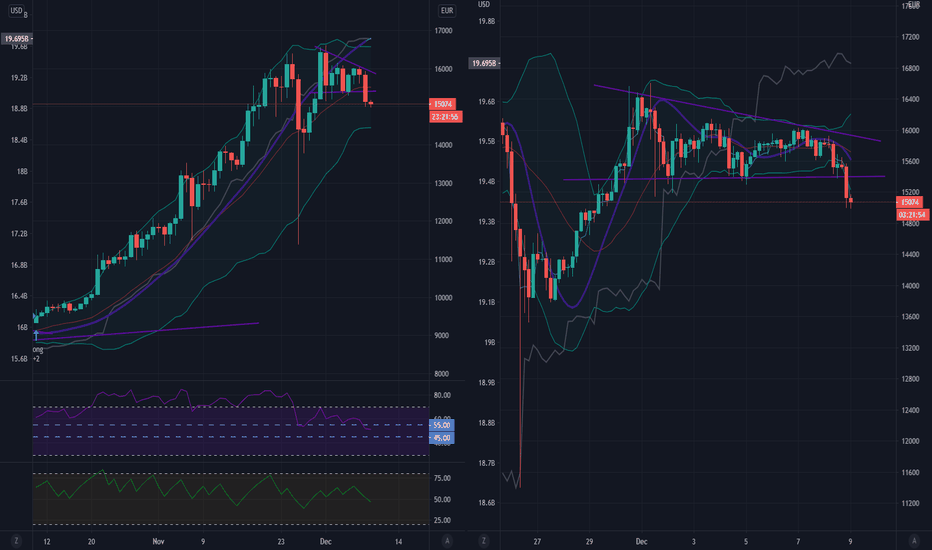Select the blue long-entry arrow marker on left chart

(x=36, y=335)
